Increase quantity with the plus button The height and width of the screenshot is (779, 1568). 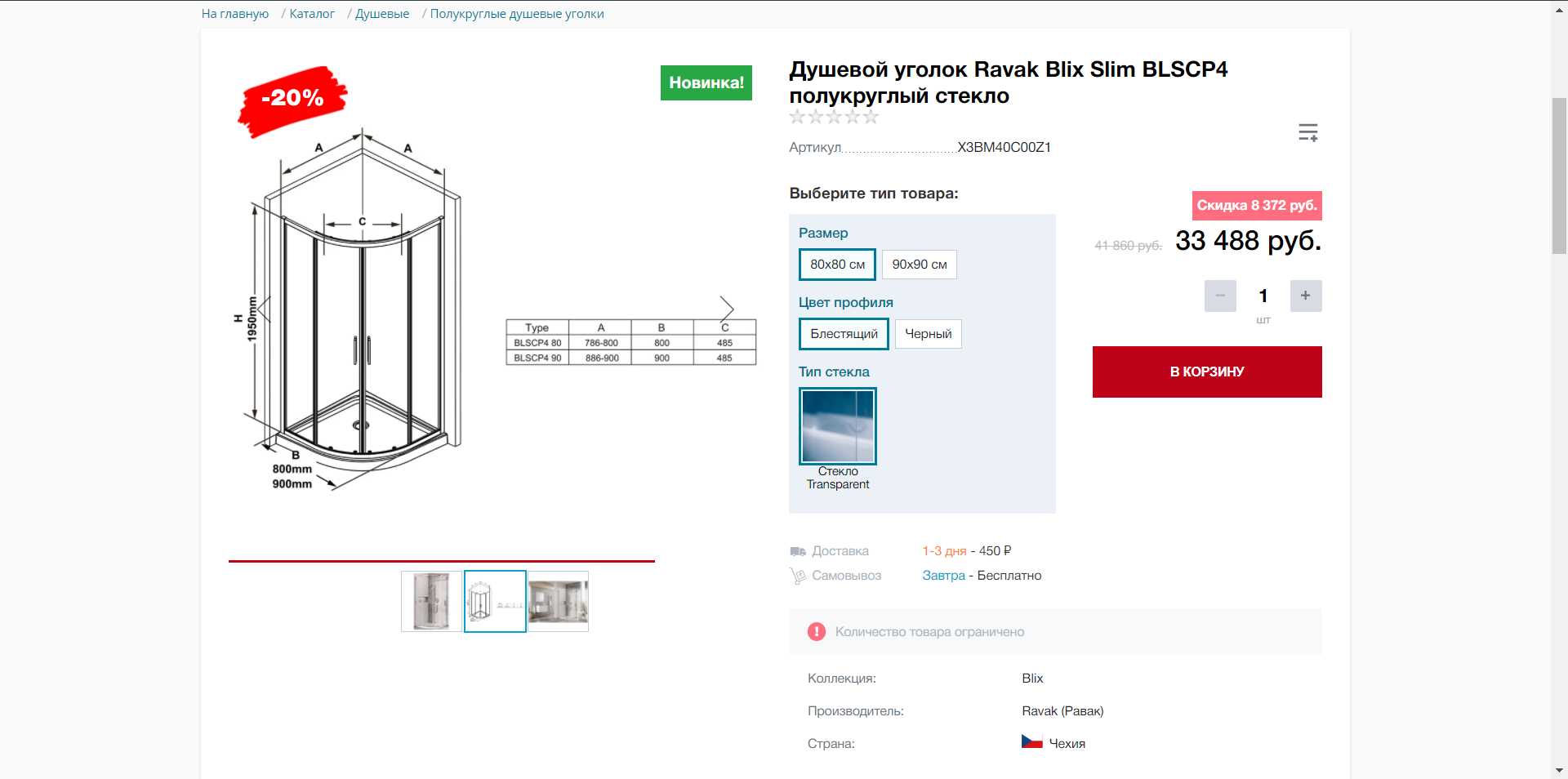pos(1306,296)
